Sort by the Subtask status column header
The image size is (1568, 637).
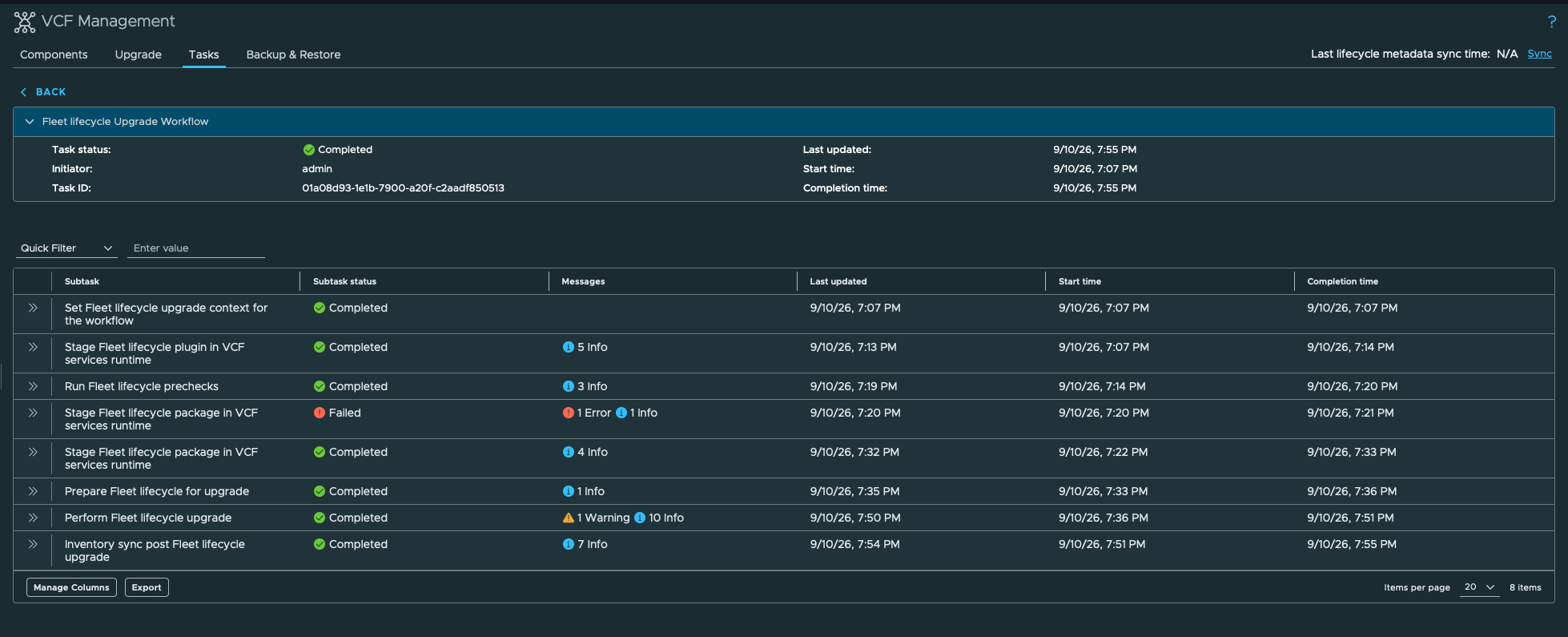coord(344,281)
